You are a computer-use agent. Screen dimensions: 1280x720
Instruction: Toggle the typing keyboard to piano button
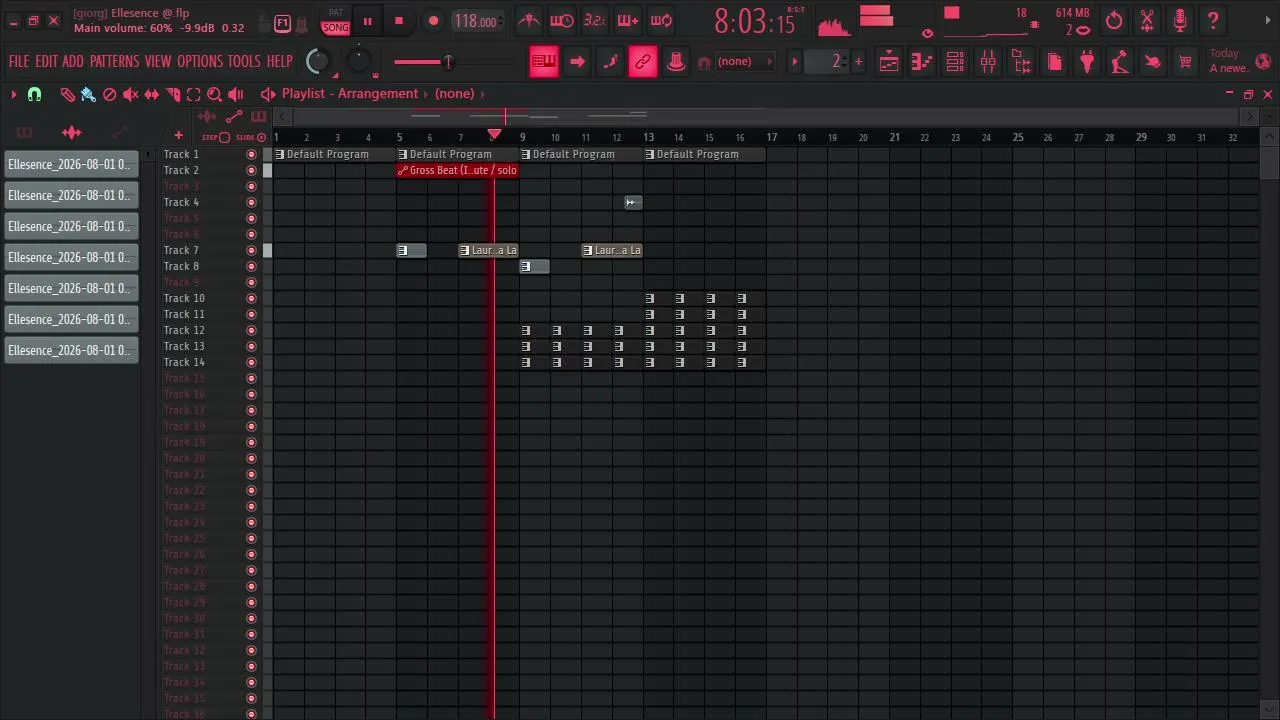[544, 62]
